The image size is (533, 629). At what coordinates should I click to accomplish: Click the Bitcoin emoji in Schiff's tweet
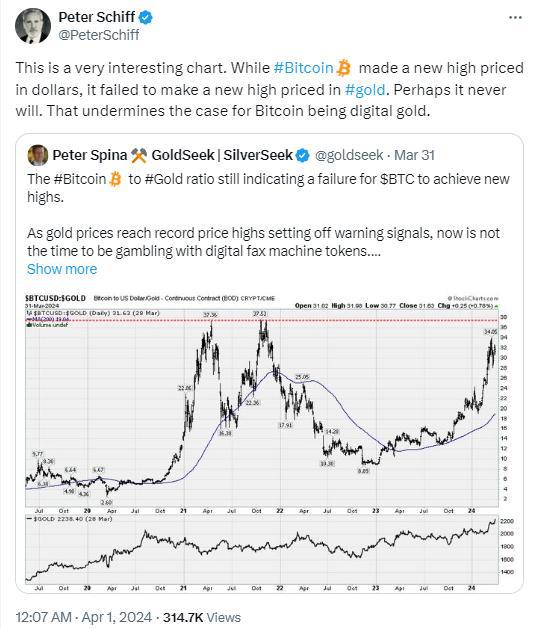tap(343, 68)
